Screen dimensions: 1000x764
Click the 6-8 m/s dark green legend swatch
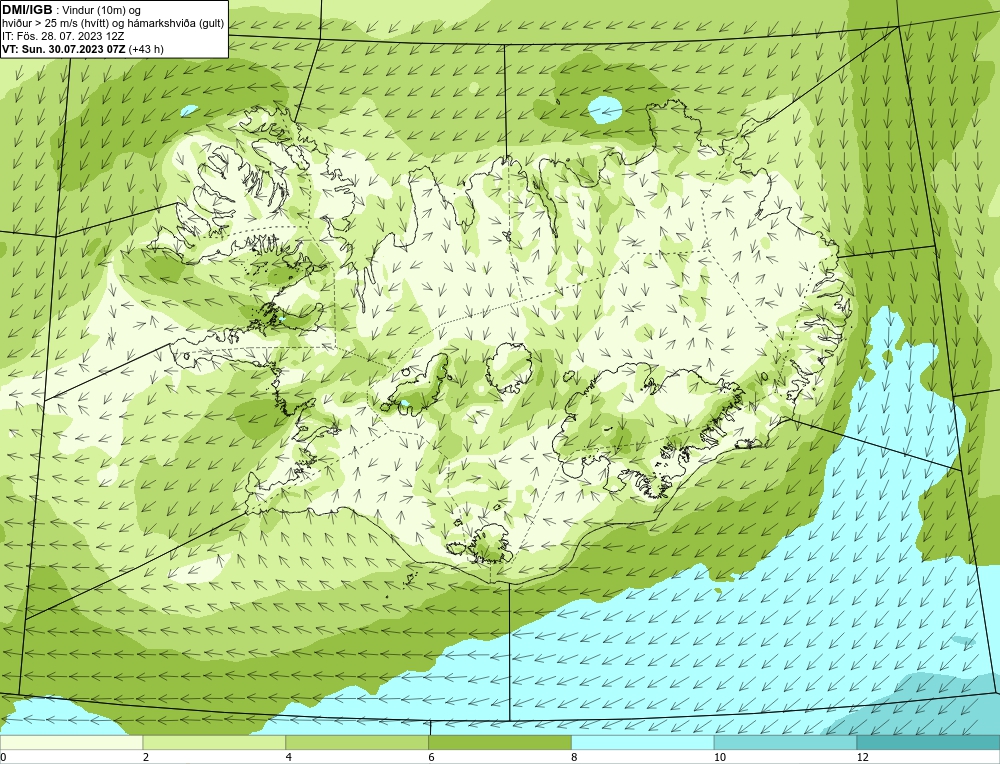pyautogui.click(x=500, y=743)
